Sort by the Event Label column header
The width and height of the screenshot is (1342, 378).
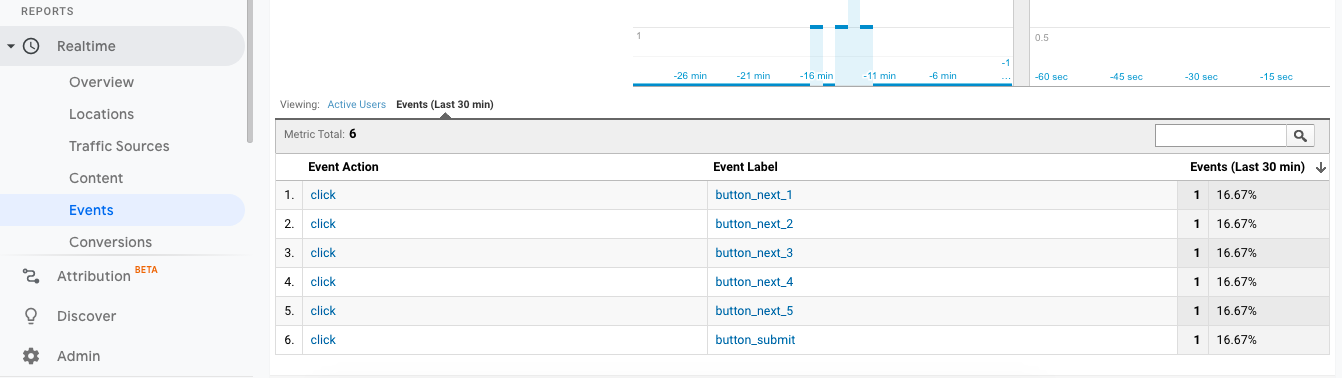745,167
